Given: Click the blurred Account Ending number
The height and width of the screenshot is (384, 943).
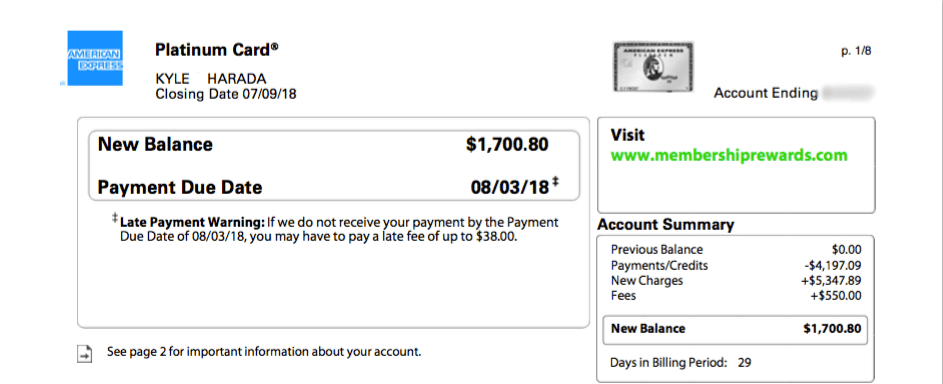Looking at the screenshot, I should tap(847, 93).
